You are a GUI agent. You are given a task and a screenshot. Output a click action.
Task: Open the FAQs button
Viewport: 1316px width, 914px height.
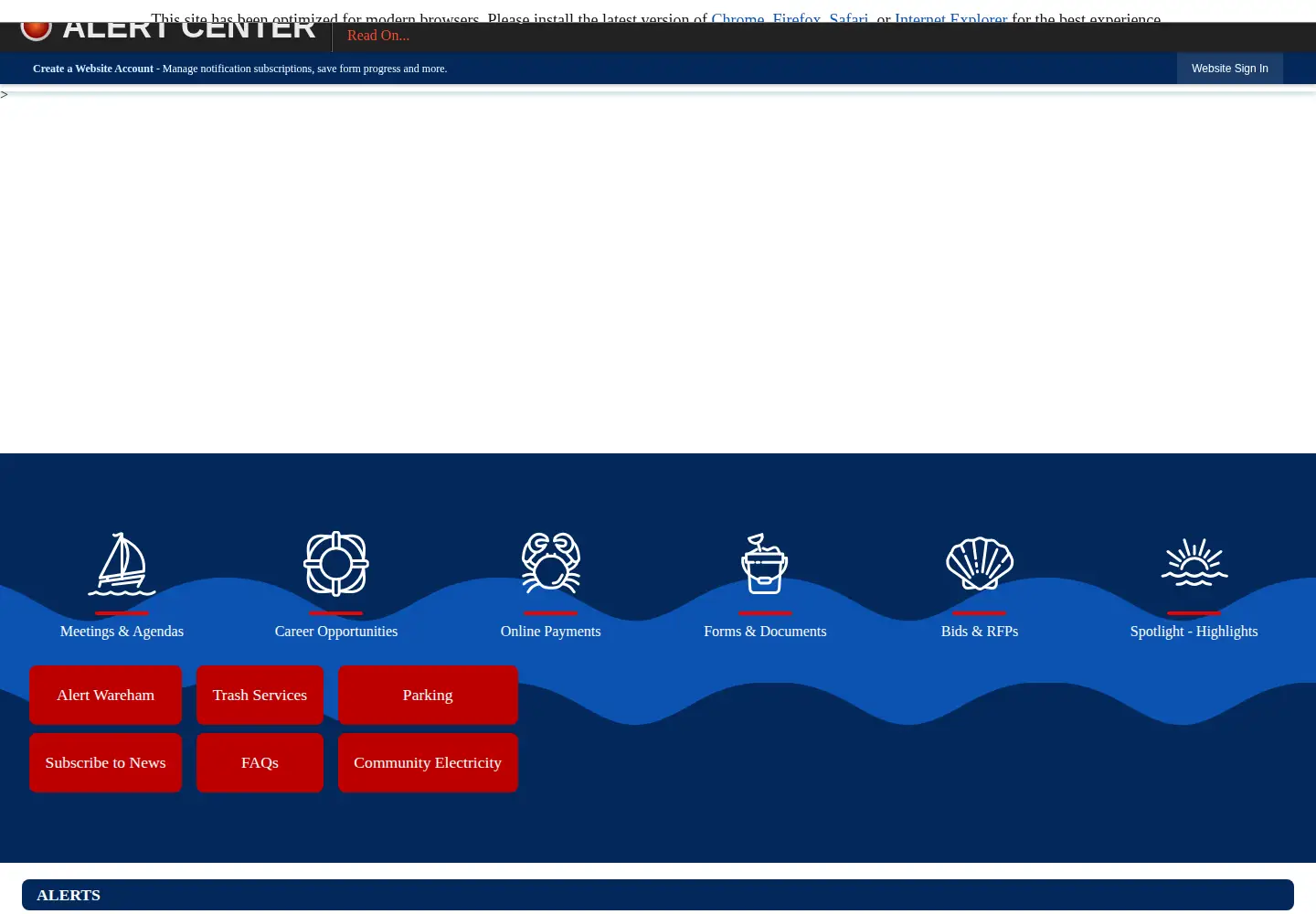coord(260,762)
